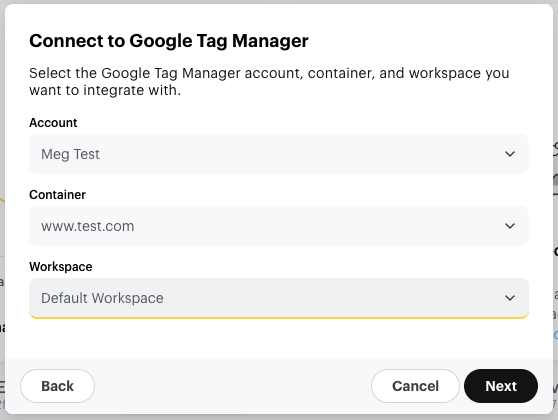Click the gray footer area between Back and Cancel

233,386
